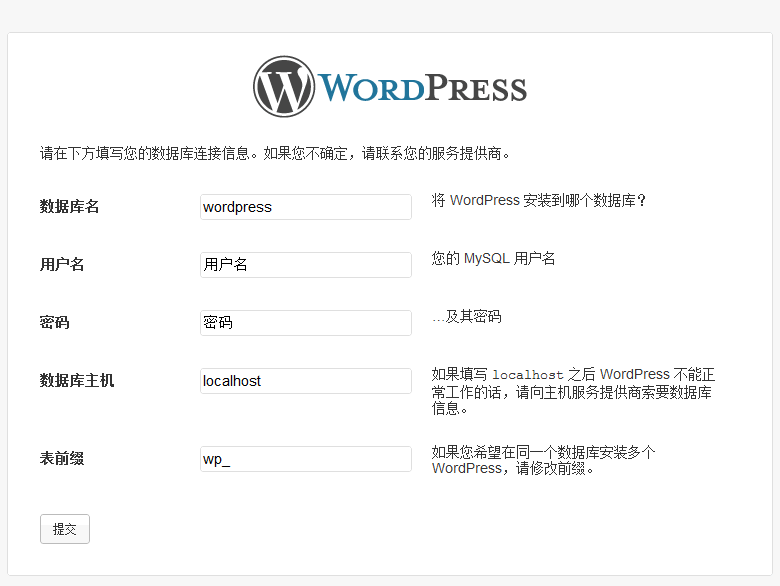Click the intro text about database connection info
The width and height of the screenshot is (780, 586).
pyautogui.click(x=275, y=154)
